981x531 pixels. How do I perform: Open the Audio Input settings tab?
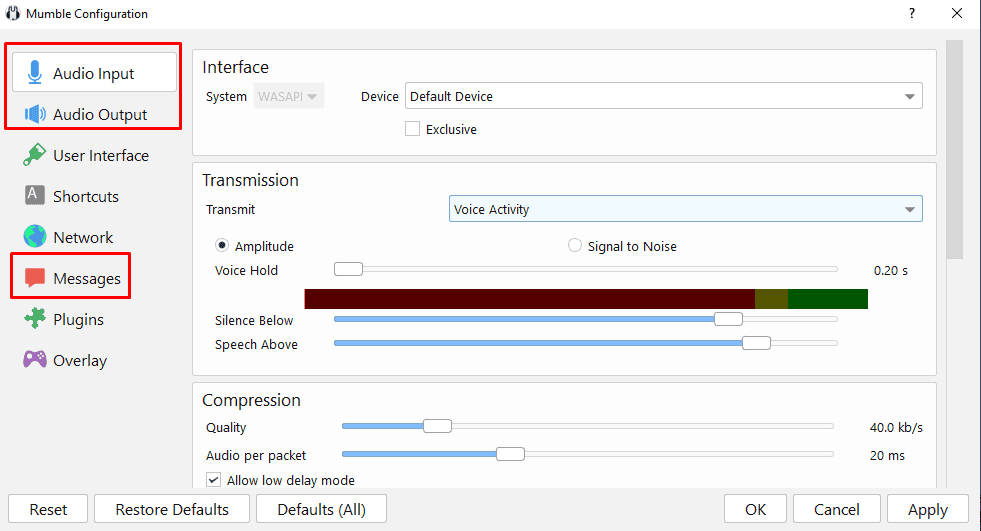[x=94, y=73]
